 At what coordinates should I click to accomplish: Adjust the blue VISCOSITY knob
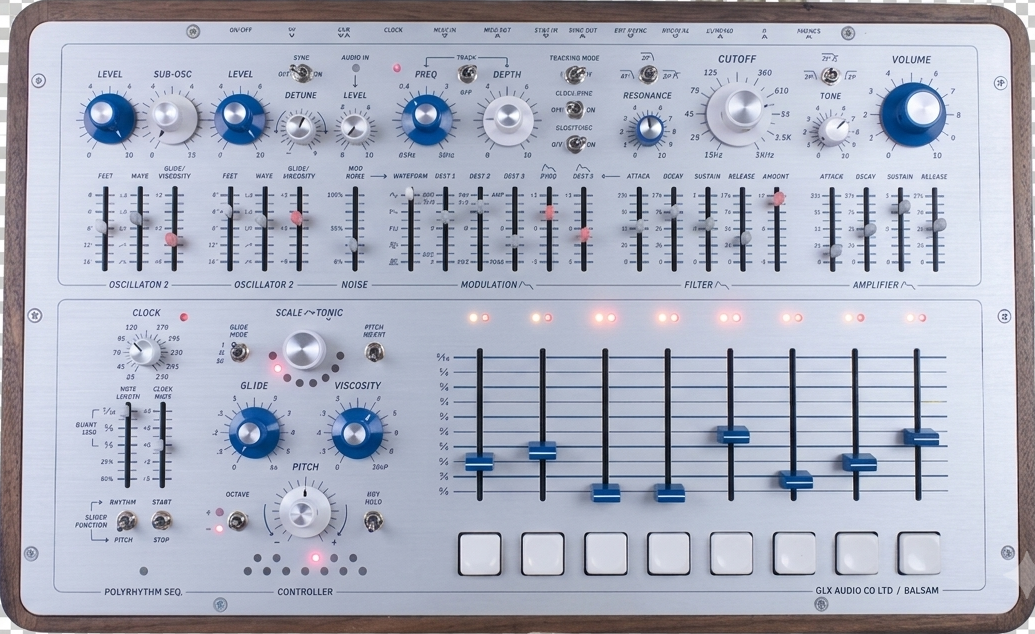coord(356,433)
